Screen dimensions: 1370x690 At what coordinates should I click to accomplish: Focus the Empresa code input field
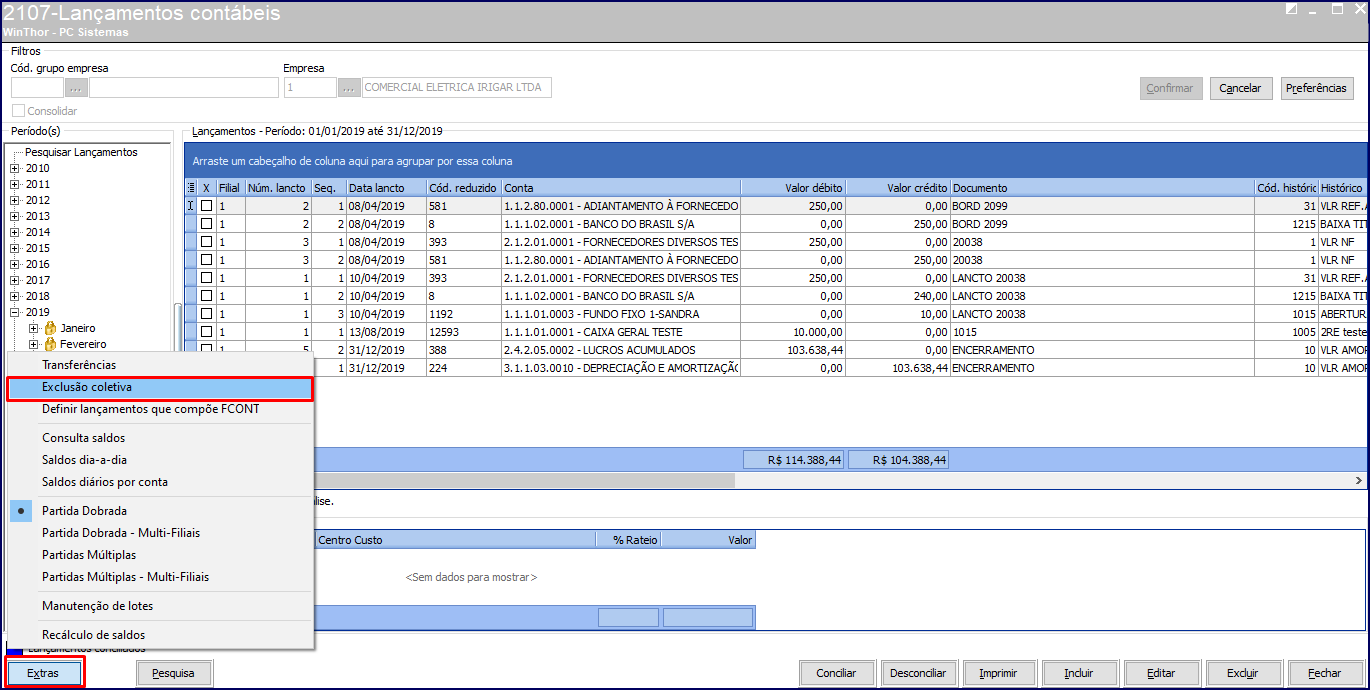[310, 88]
